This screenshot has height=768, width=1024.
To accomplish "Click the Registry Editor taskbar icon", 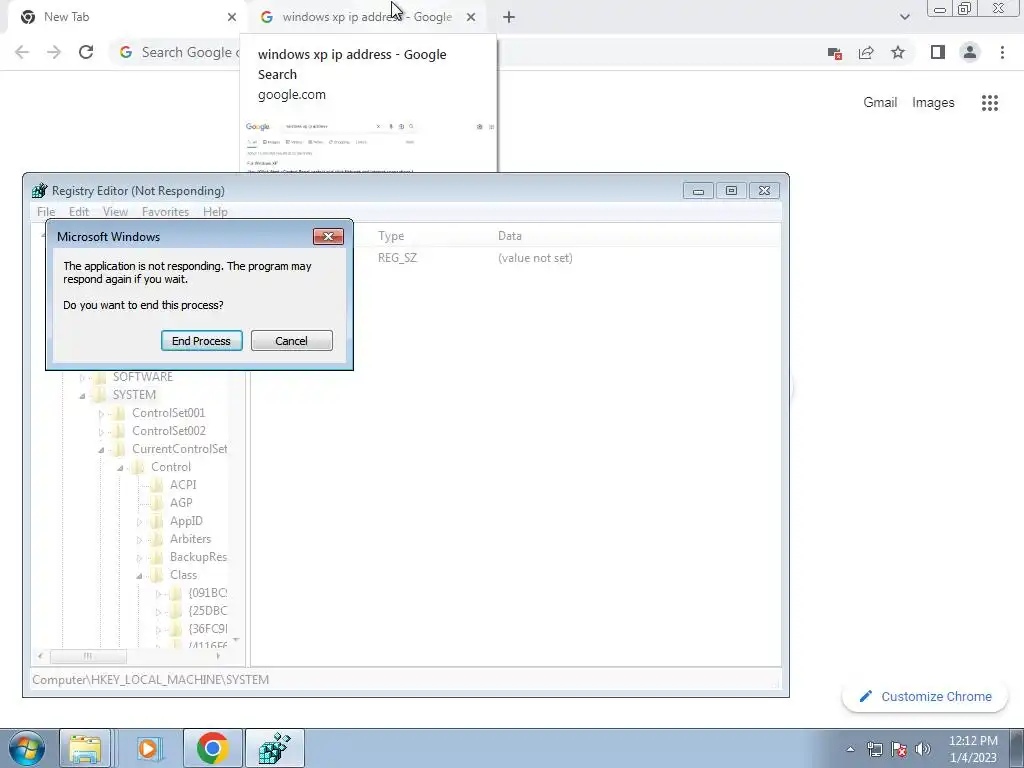I will 275,748.
